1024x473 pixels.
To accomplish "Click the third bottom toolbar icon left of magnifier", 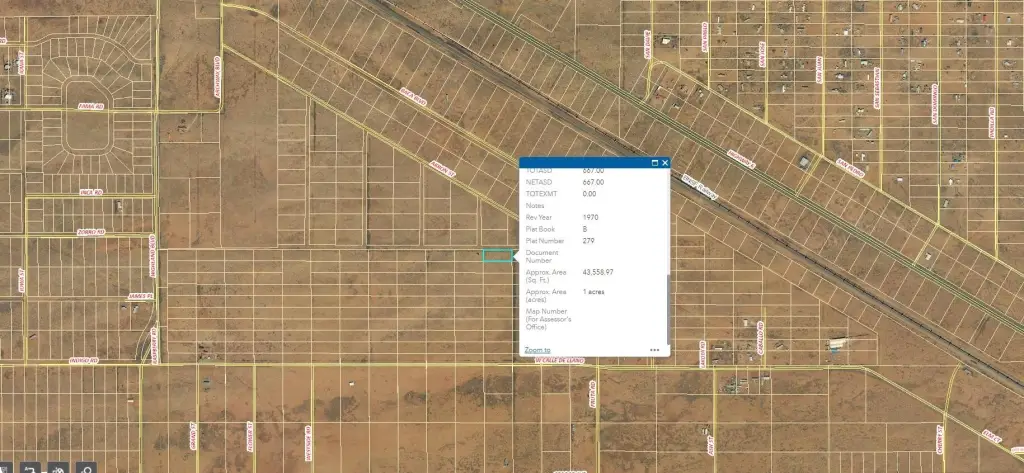I will [x=59, y=467].
